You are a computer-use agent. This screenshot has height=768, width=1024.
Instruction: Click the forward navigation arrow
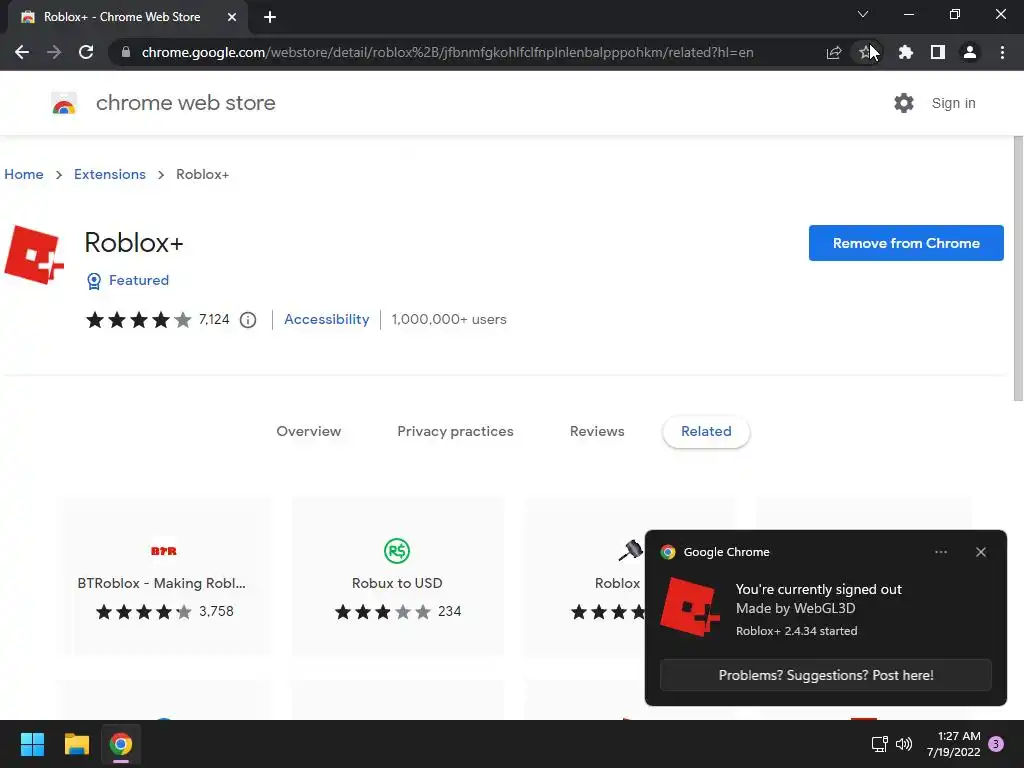coord(54,52)
